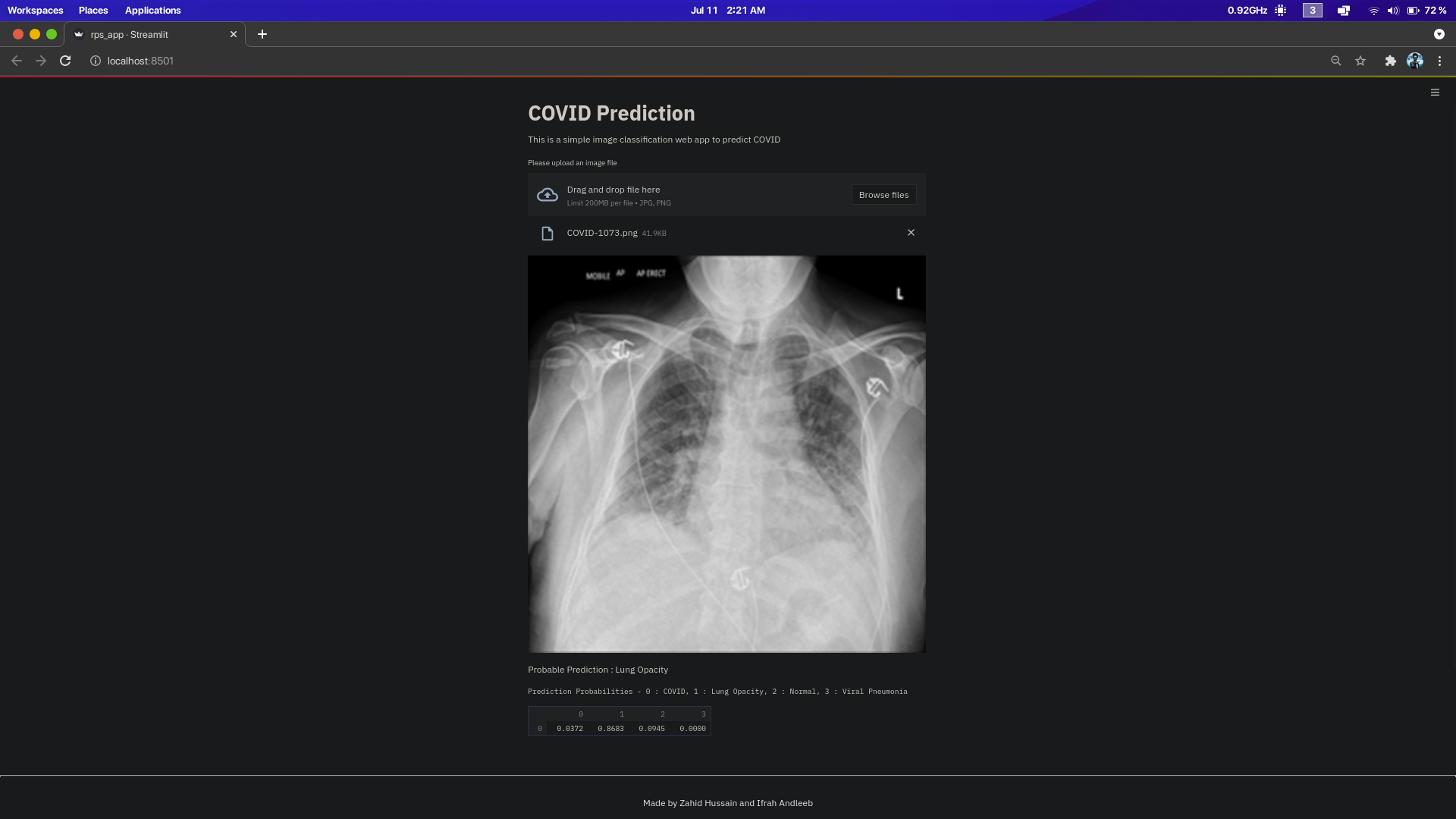1456x819 pixels.
Task: Expand the tab search dropdown arrow
Action: [x=1439, y=34]
